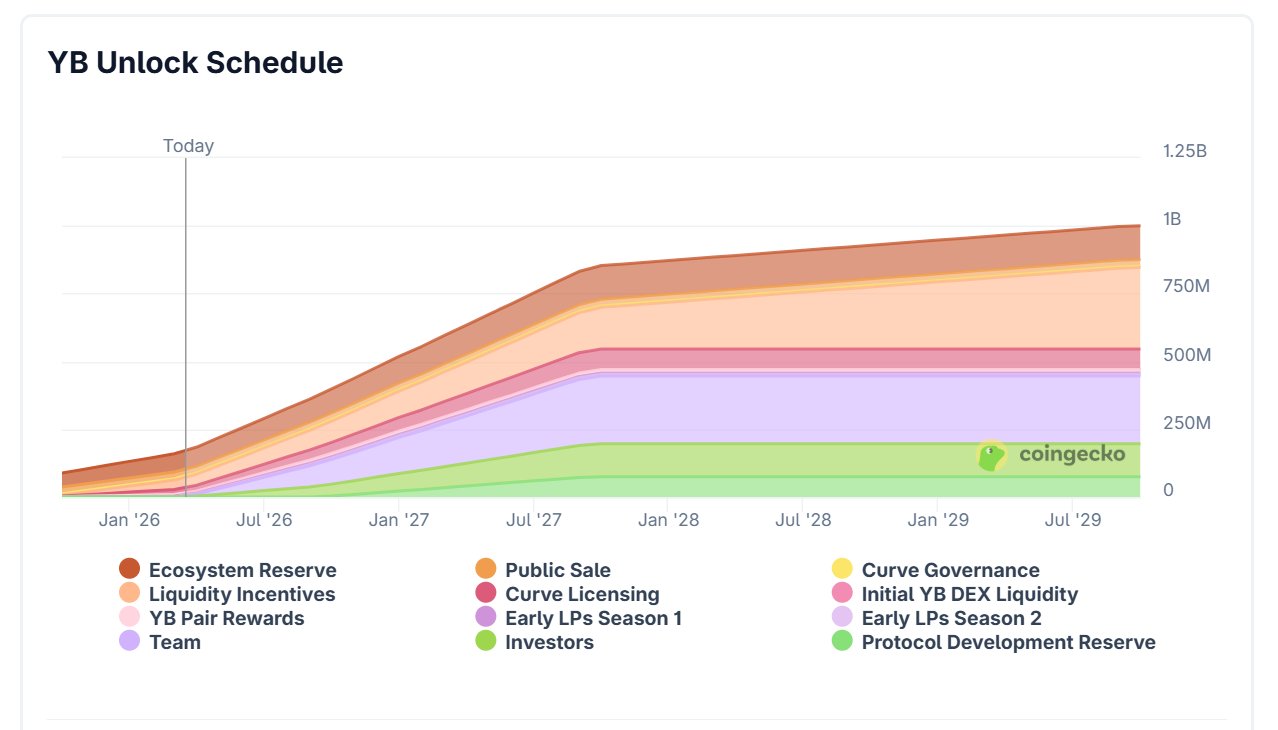Click the Ecosystem Reserve legend text
This screenshot has height=730, width=1278.
tap(242, 570)
